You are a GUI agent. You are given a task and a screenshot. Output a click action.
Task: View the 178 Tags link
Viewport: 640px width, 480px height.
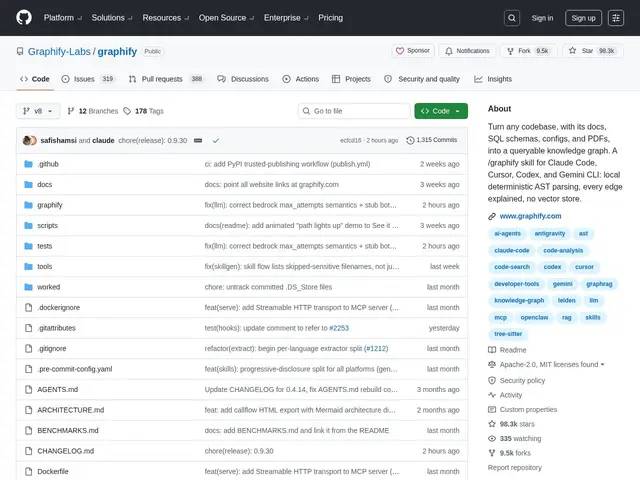point(144,111)
